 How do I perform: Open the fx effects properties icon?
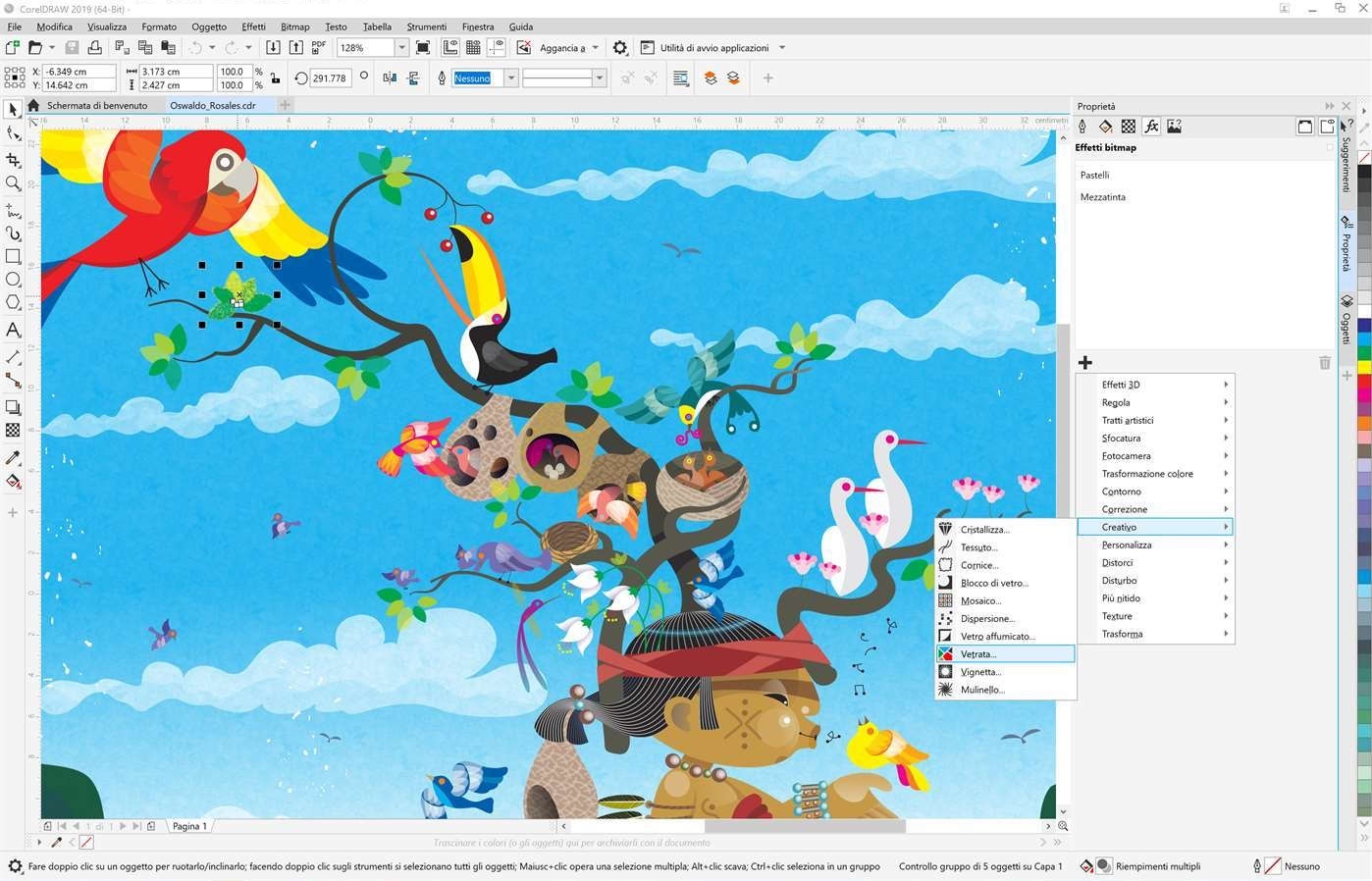(1151, 127)
